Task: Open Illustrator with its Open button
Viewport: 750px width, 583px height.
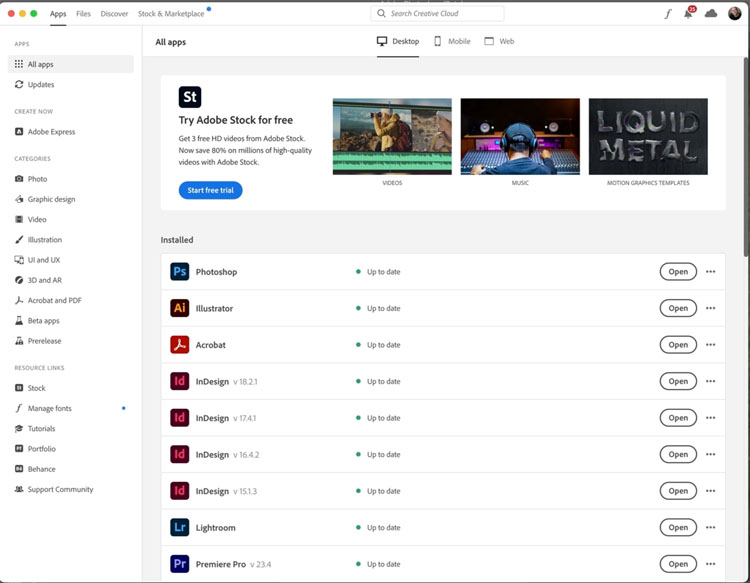Action: [678, 308]
